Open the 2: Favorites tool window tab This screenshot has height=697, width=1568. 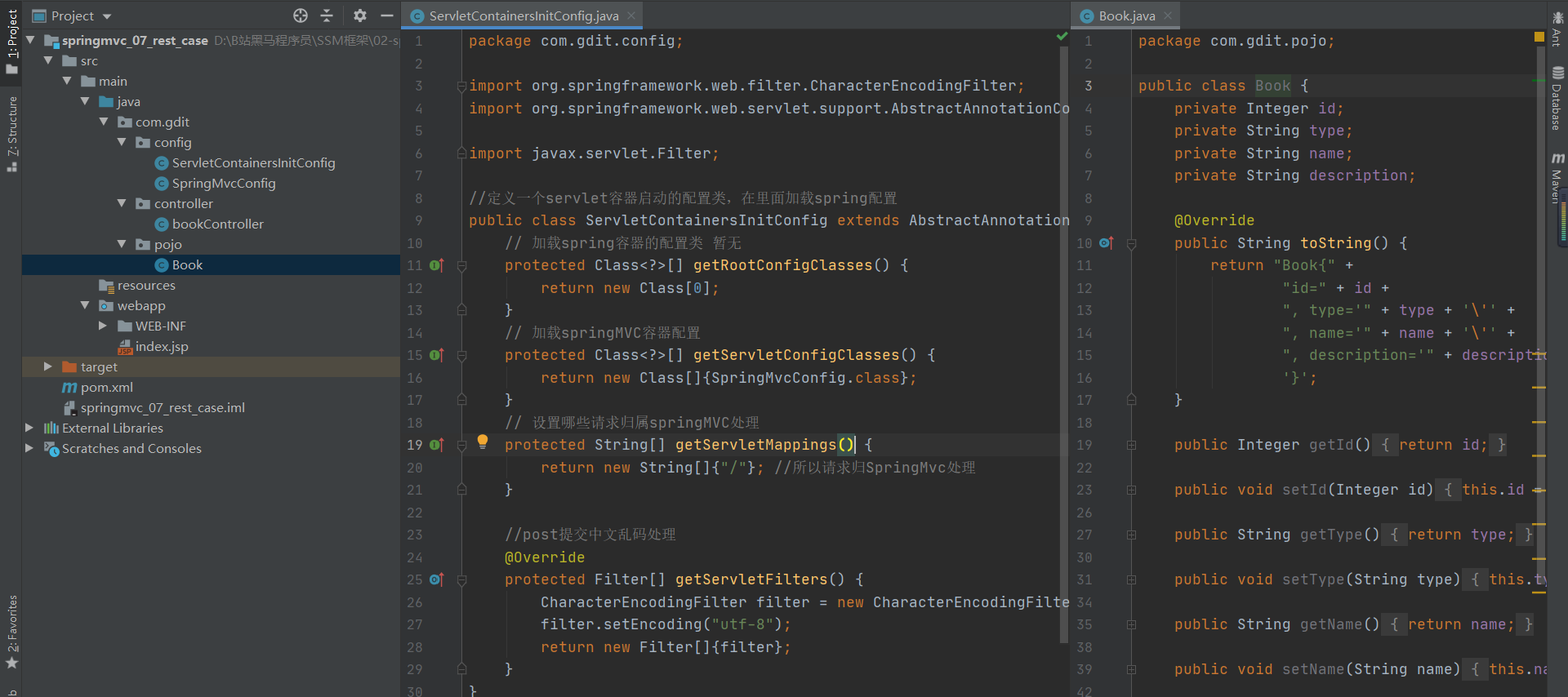pyautogui.click(x=11, y=633)
